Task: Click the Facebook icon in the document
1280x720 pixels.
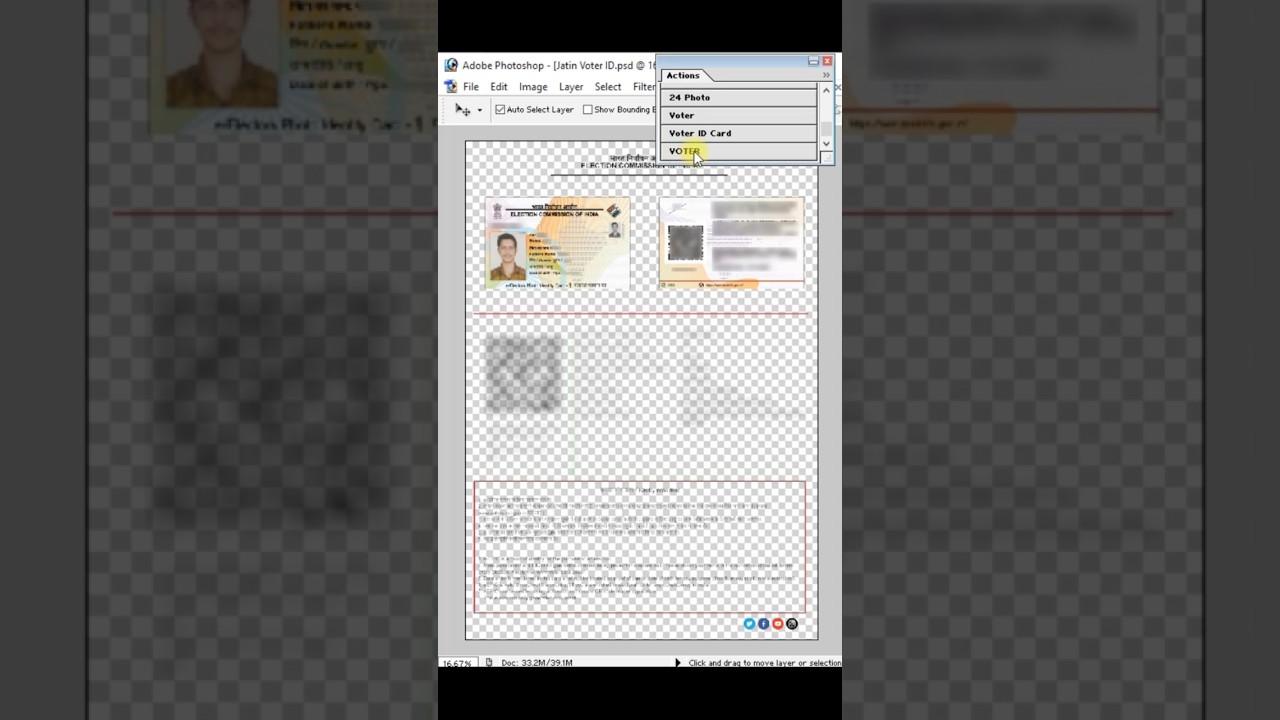Action: tap(763, 624)
